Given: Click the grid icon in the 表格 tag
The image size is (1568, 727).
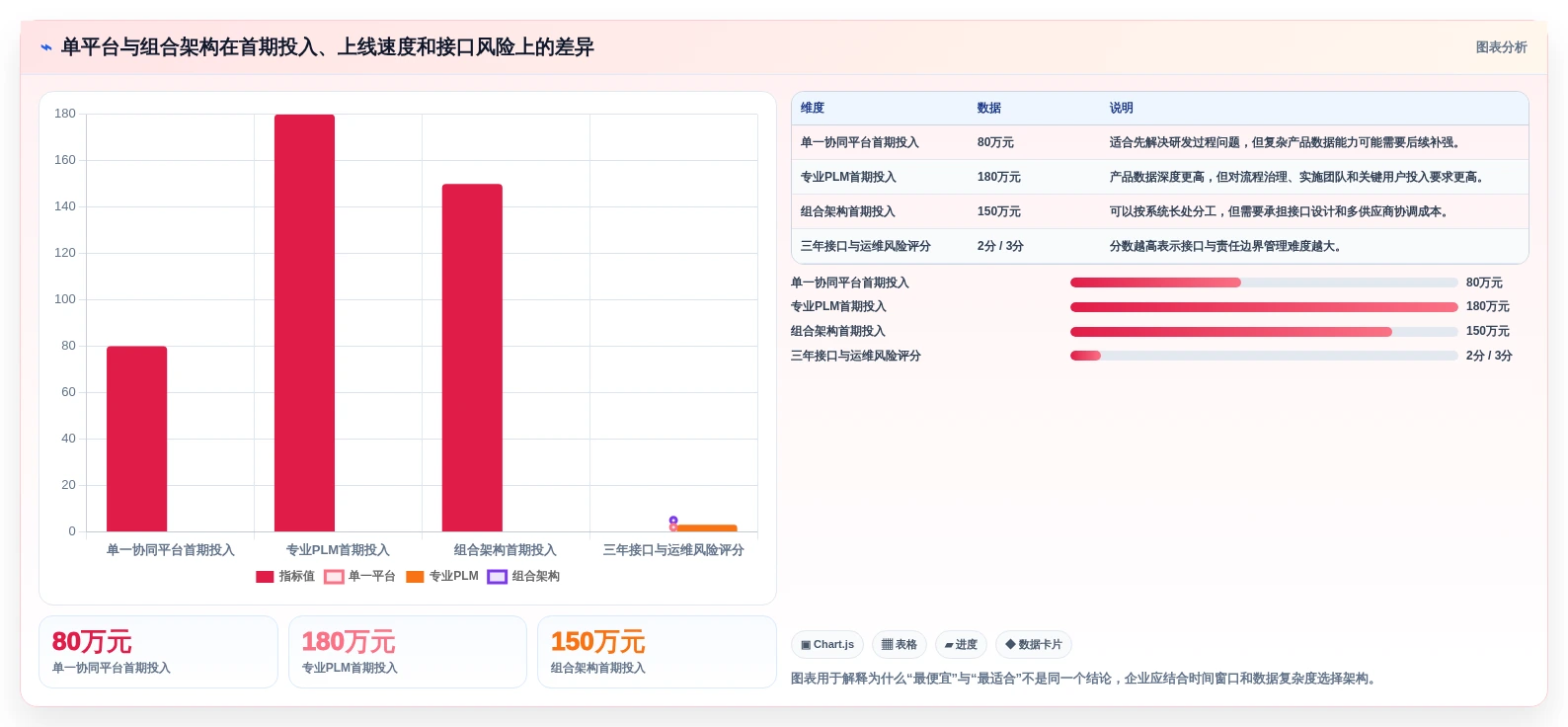Looking at the screenshot, I should [887, 645].
